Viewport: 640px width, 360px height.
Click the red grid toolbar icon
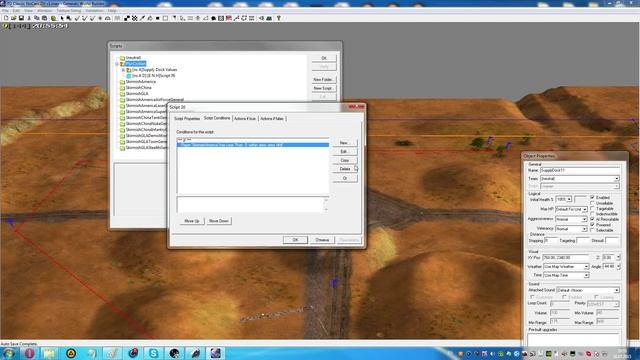(229, 18)
